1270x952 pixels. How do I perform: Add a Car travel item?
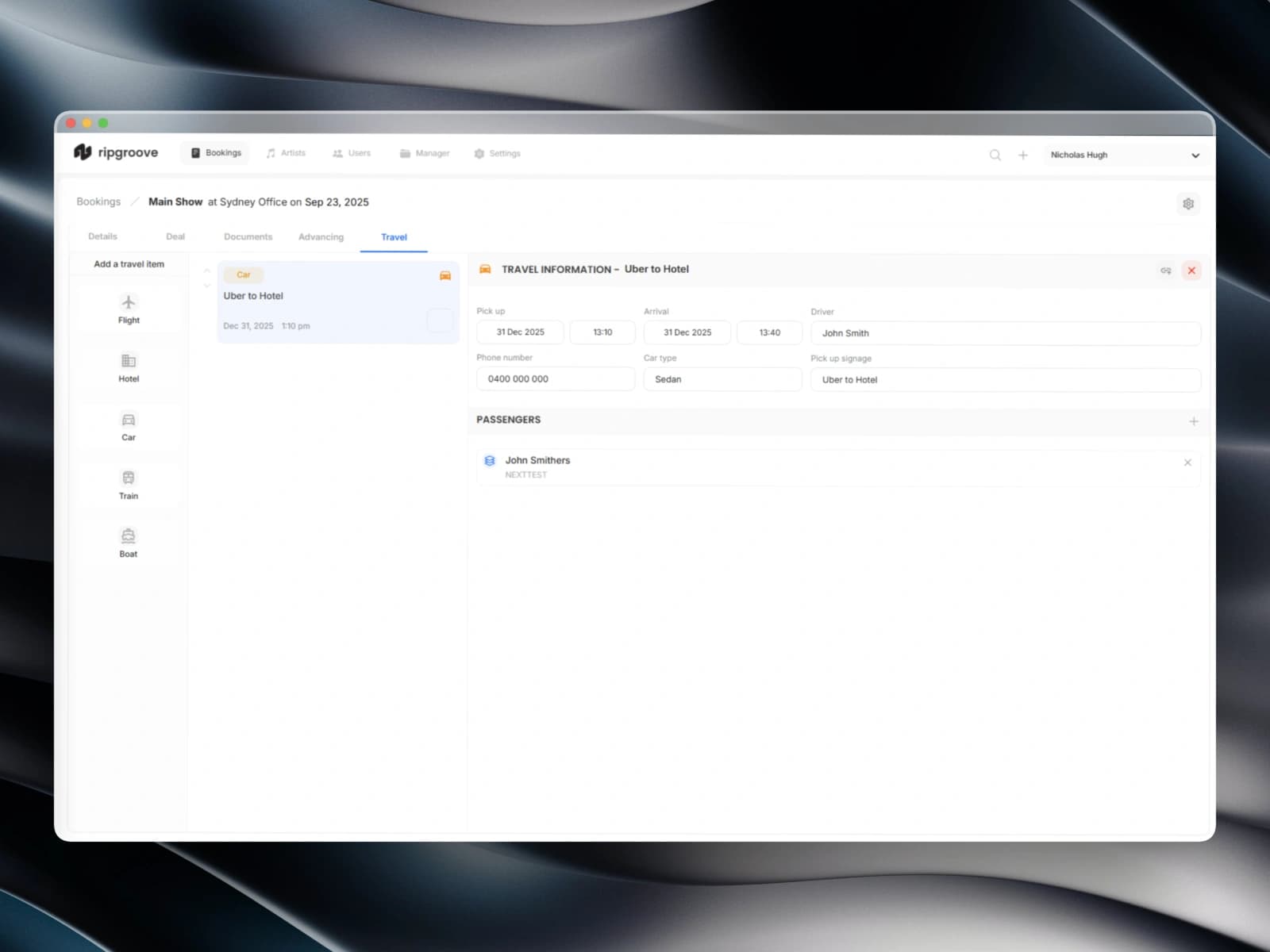128,426
